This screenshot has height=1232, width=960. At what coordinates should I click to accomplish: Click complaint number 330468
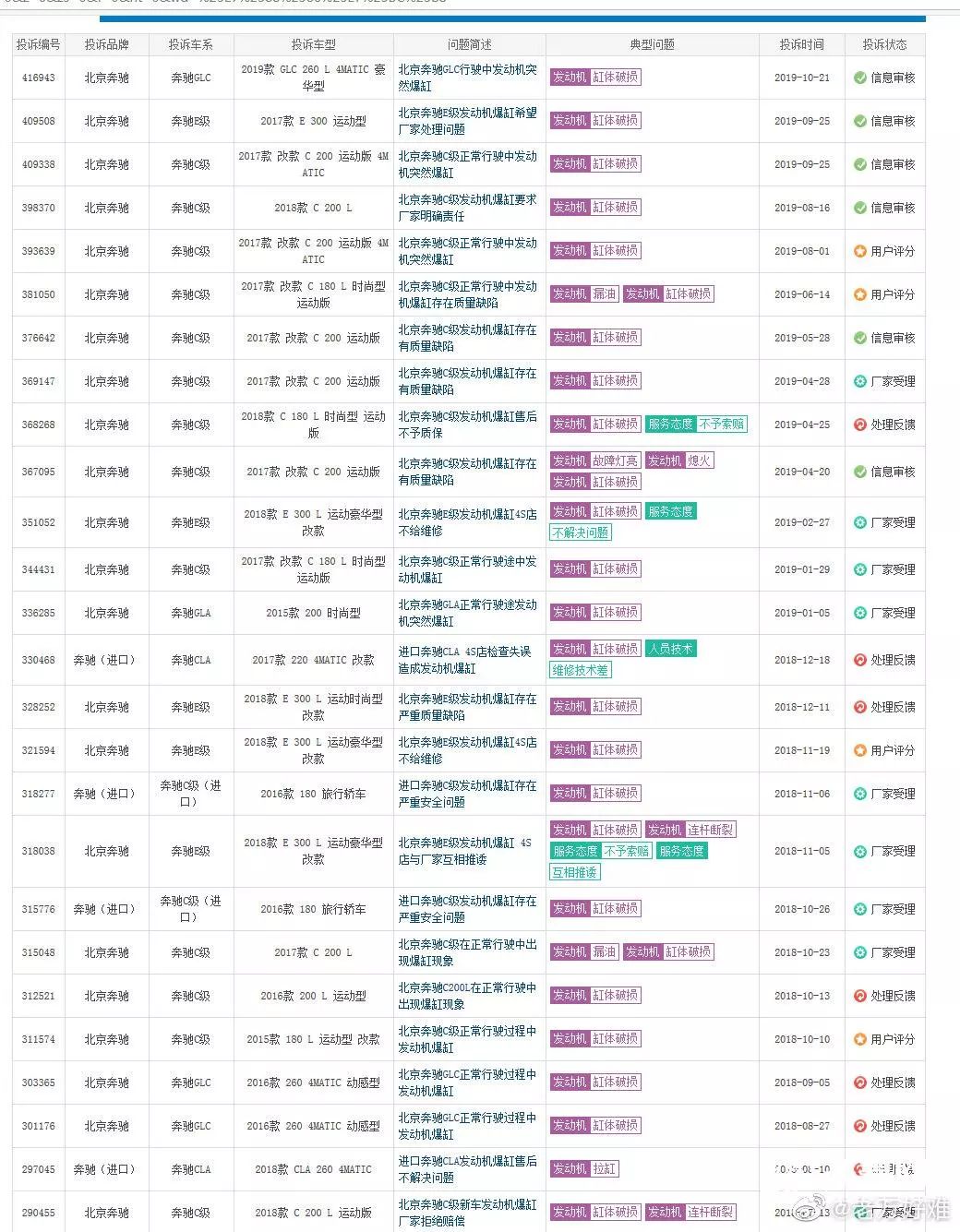[x=39, y=660]
